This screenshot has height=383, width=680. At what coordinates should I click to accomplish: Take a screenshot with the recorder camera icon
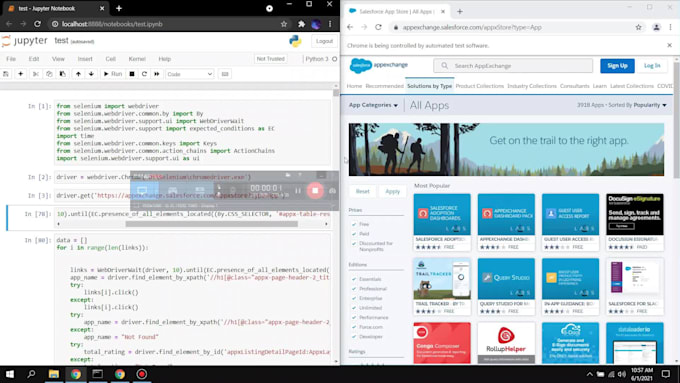tap(332, 190)
